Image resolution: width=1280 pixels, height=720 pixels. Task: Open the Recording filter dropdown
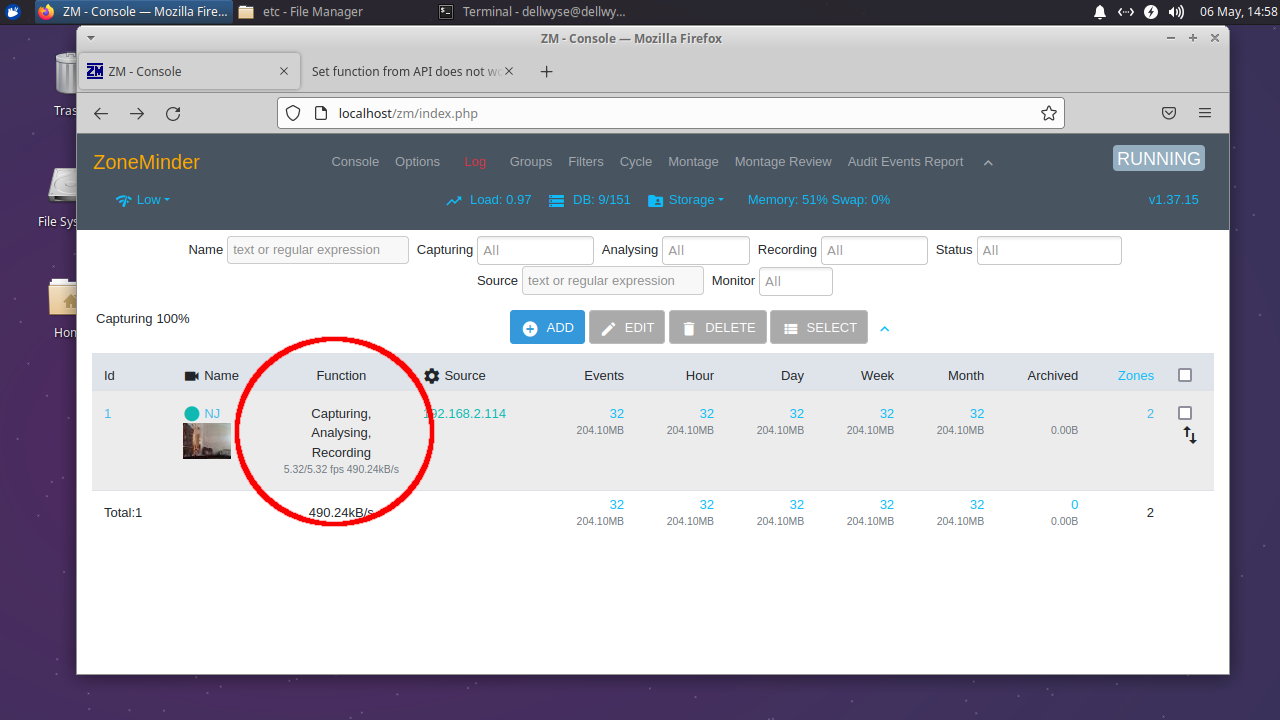[874, 250]
